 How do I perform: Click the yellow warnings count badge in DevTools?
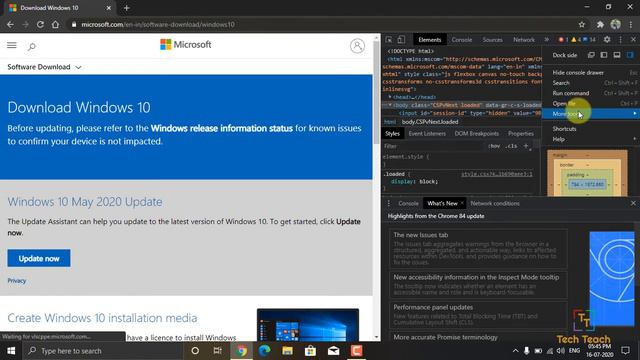pyautogui.click(x=576, y=40)
